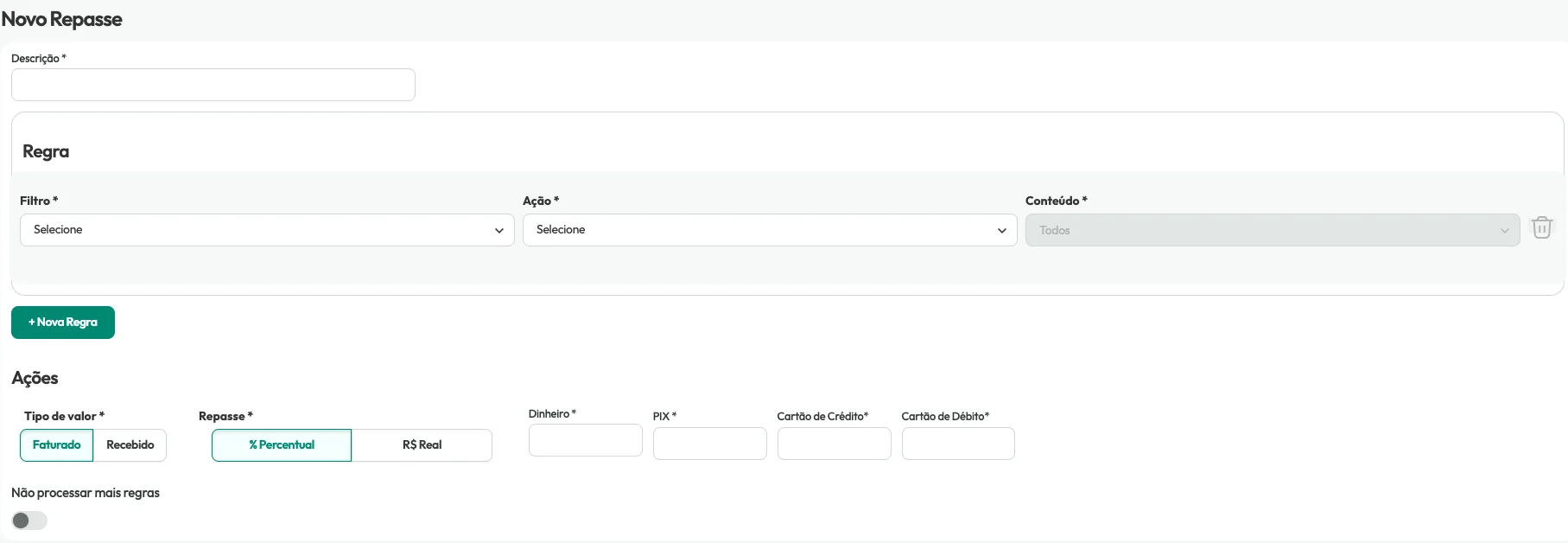Open the Ação dropdown
Image resolution: width=1568 pixels, height=543 pixels.
pos(770,230)
